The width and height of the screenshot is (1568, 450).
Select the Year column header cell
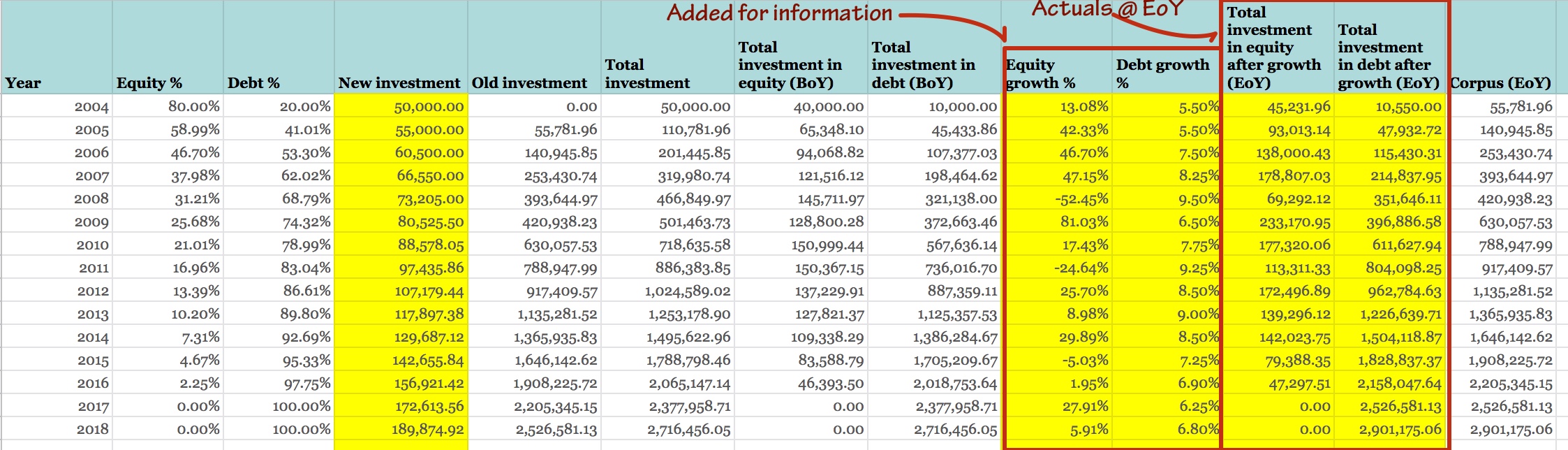[57, 48]
